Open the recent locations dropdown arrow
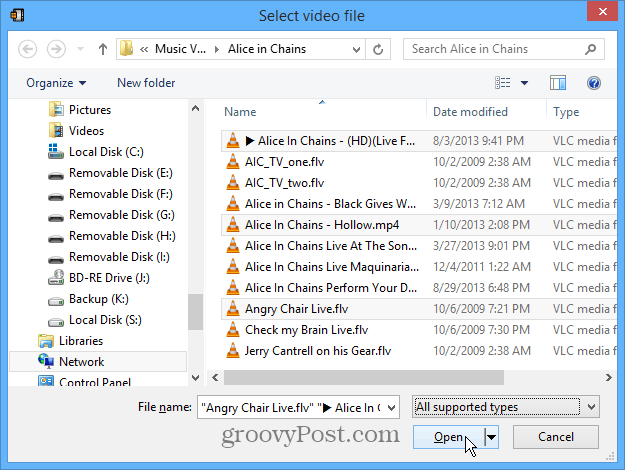 80,49
